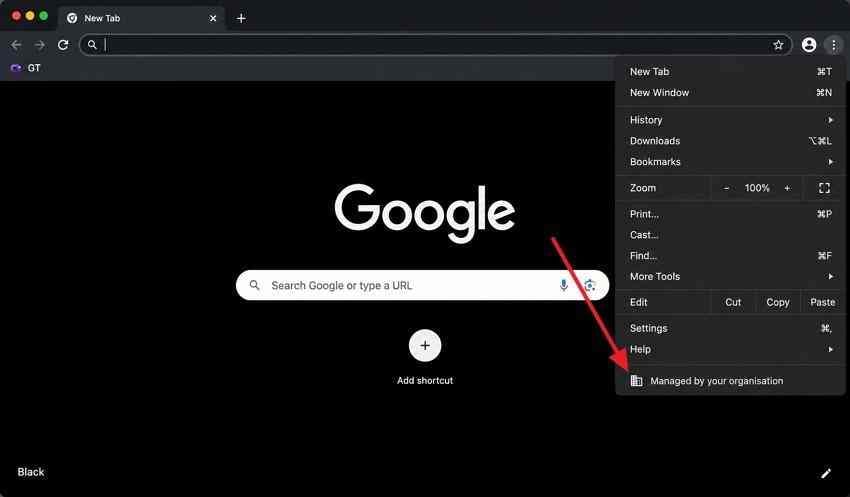Click the browser forward arrow
This screenshot has width=850, height=497.
(40, 45)
